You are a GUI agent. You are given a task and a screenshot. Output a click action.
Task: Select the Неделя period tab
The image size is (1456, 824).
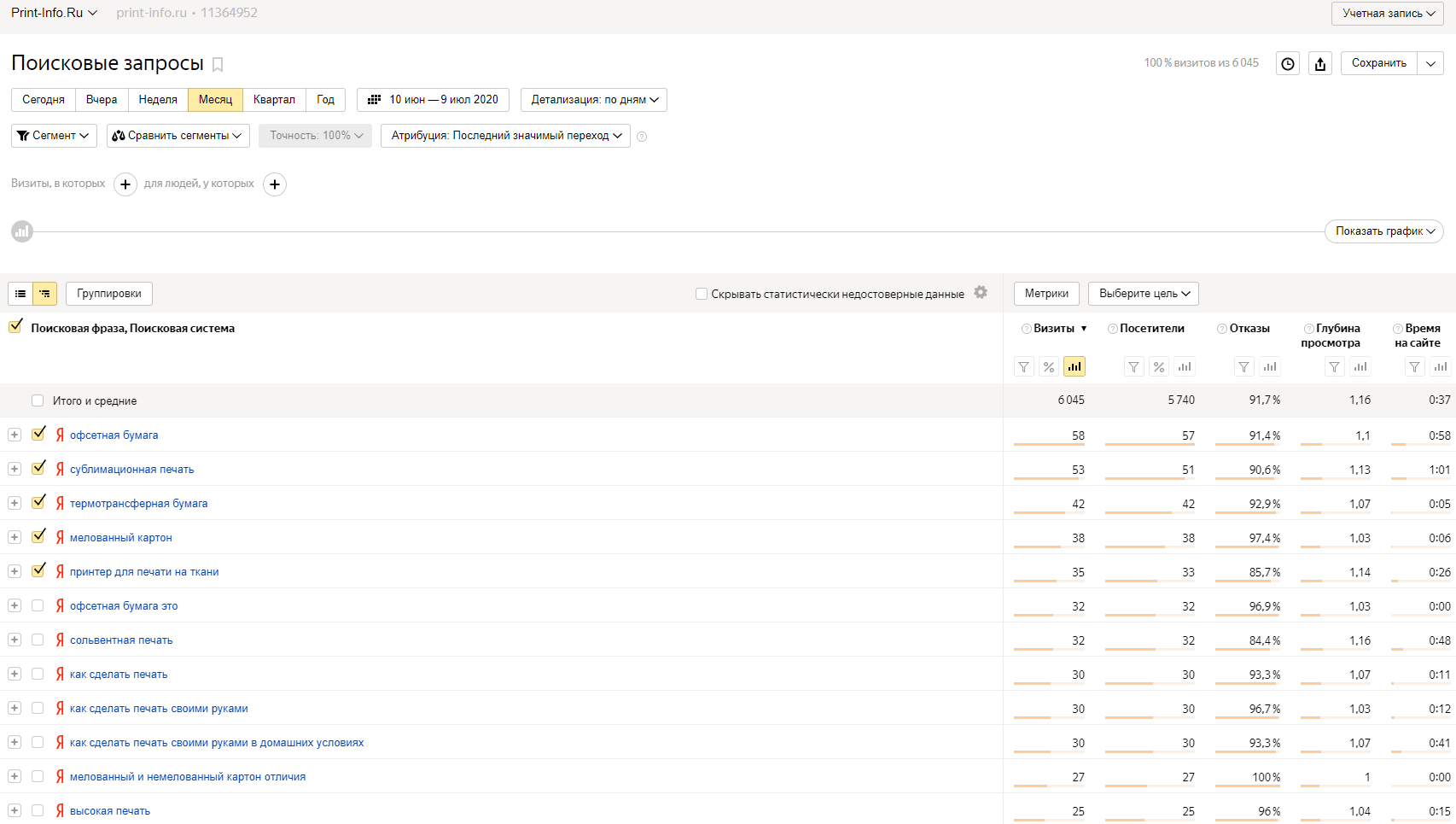point(158,100)
